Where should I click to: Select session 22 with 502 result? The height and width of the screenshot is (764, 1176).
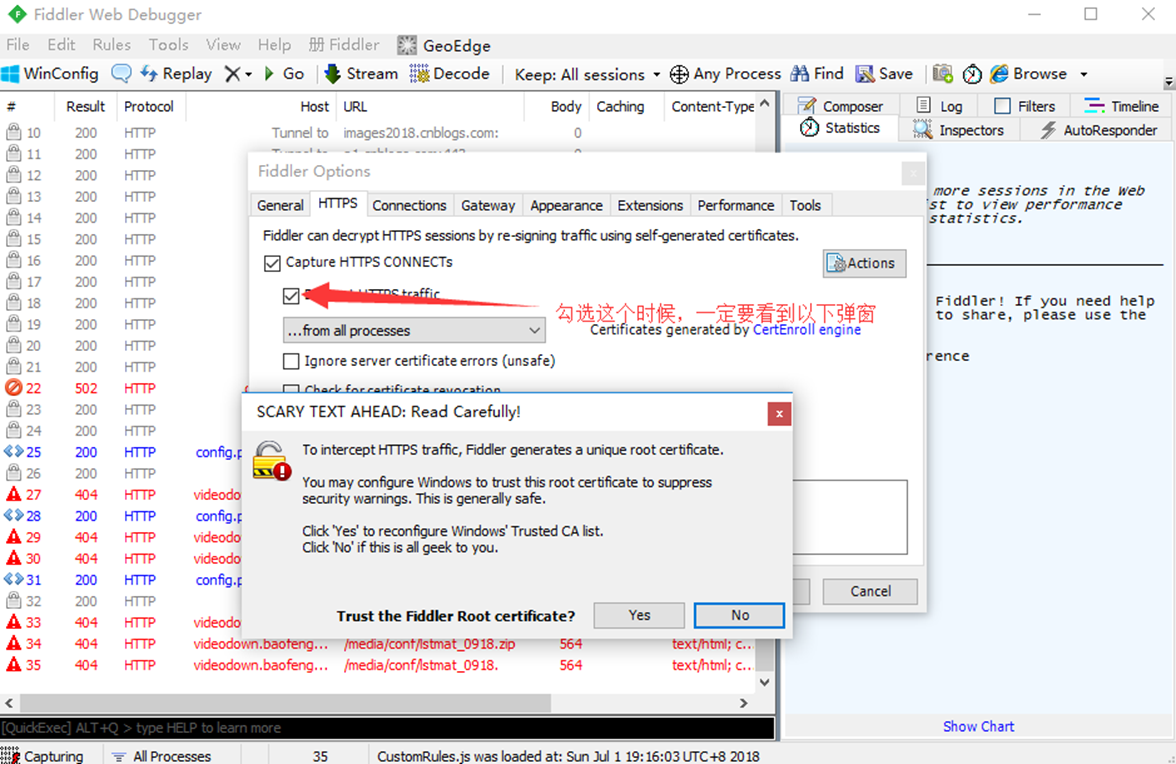point(124,388)
